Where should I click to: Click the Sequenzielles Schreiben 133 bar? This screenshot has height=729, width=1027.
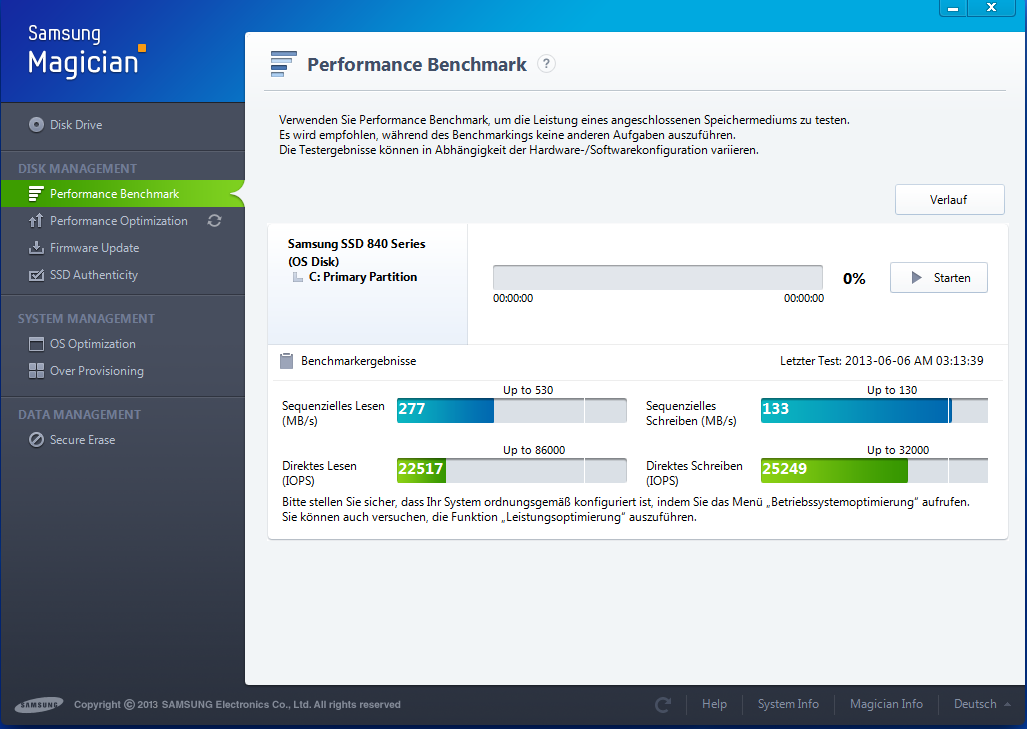coord(874,410)
